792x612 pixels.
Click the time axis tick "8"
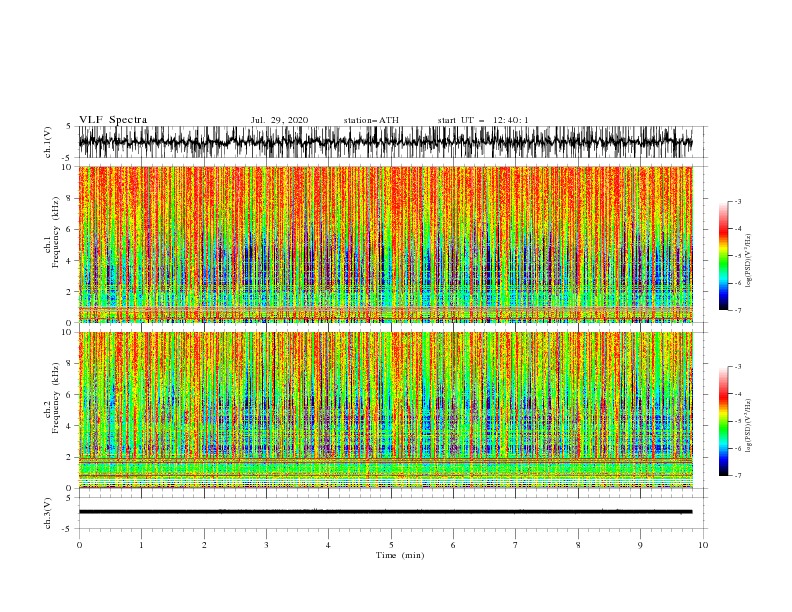578,545
